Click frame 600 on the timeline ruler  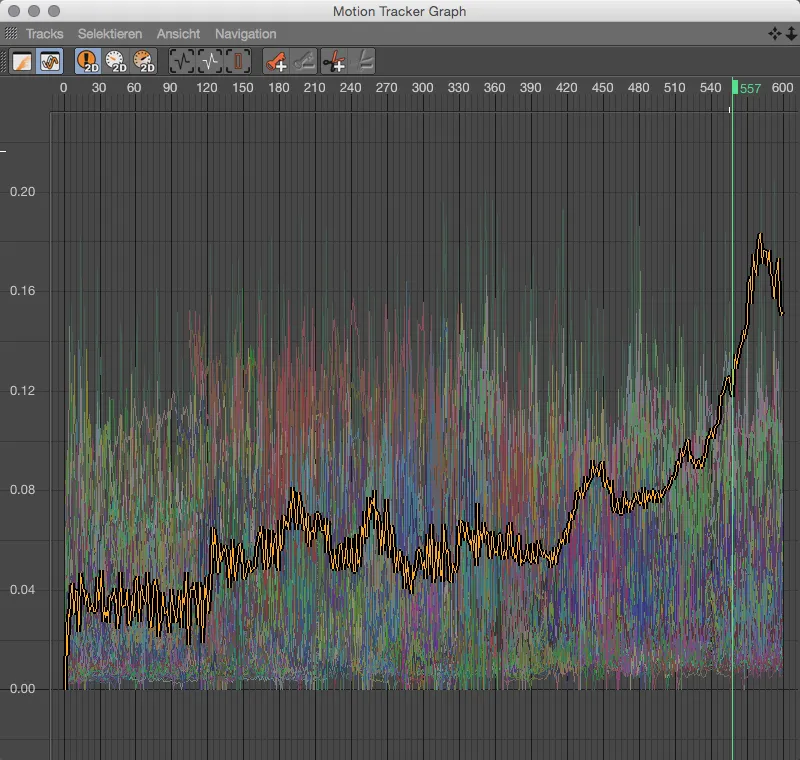(x=782, y=88)
